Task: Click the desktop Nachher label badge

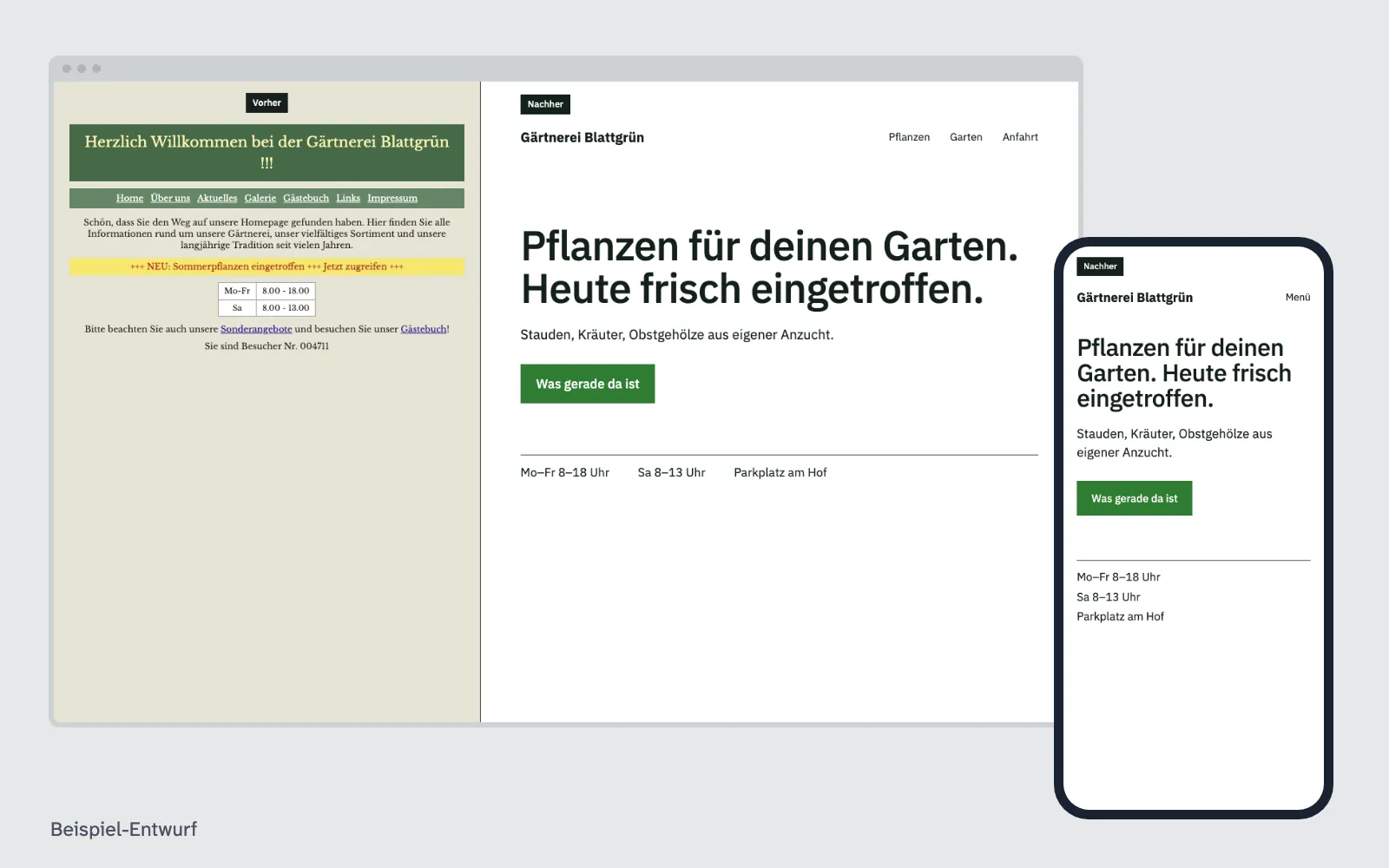Action: pos(545,104)
